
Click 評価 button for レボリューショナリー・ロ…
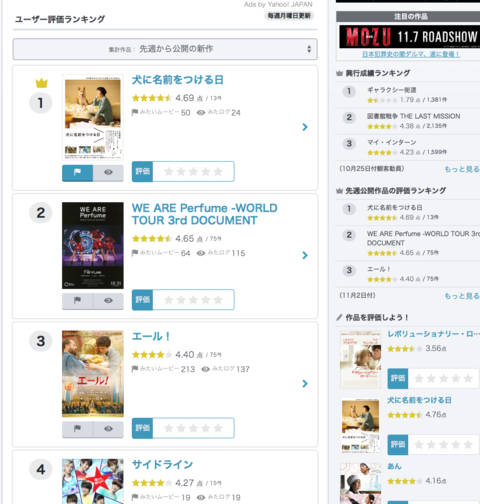pos(398,378)
